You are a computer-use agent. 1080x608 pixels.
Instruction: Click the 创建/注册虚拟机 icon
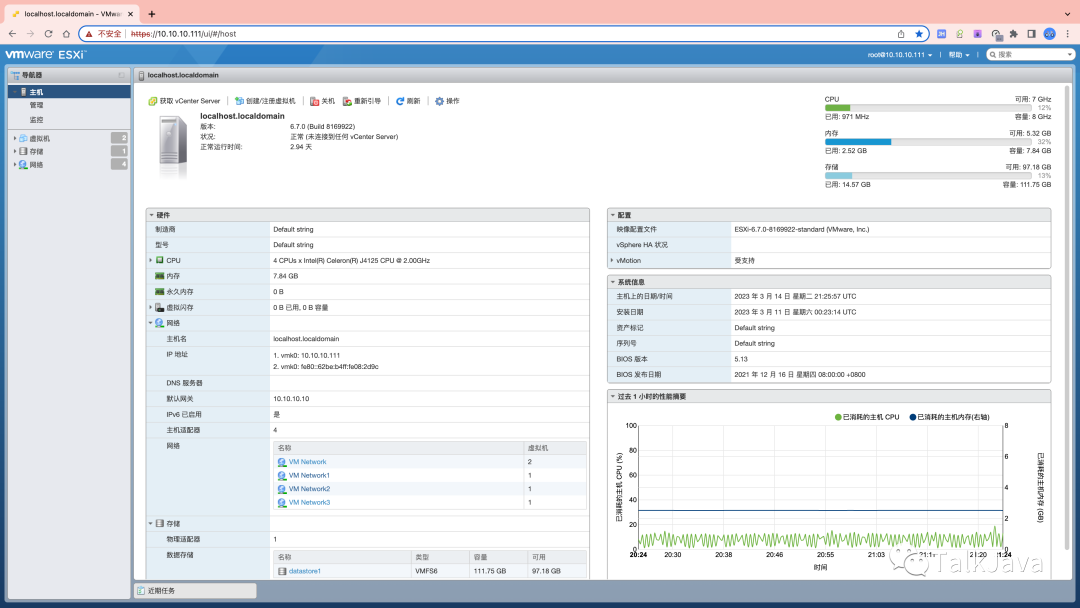pyautogui.click(x=239, y=101)
